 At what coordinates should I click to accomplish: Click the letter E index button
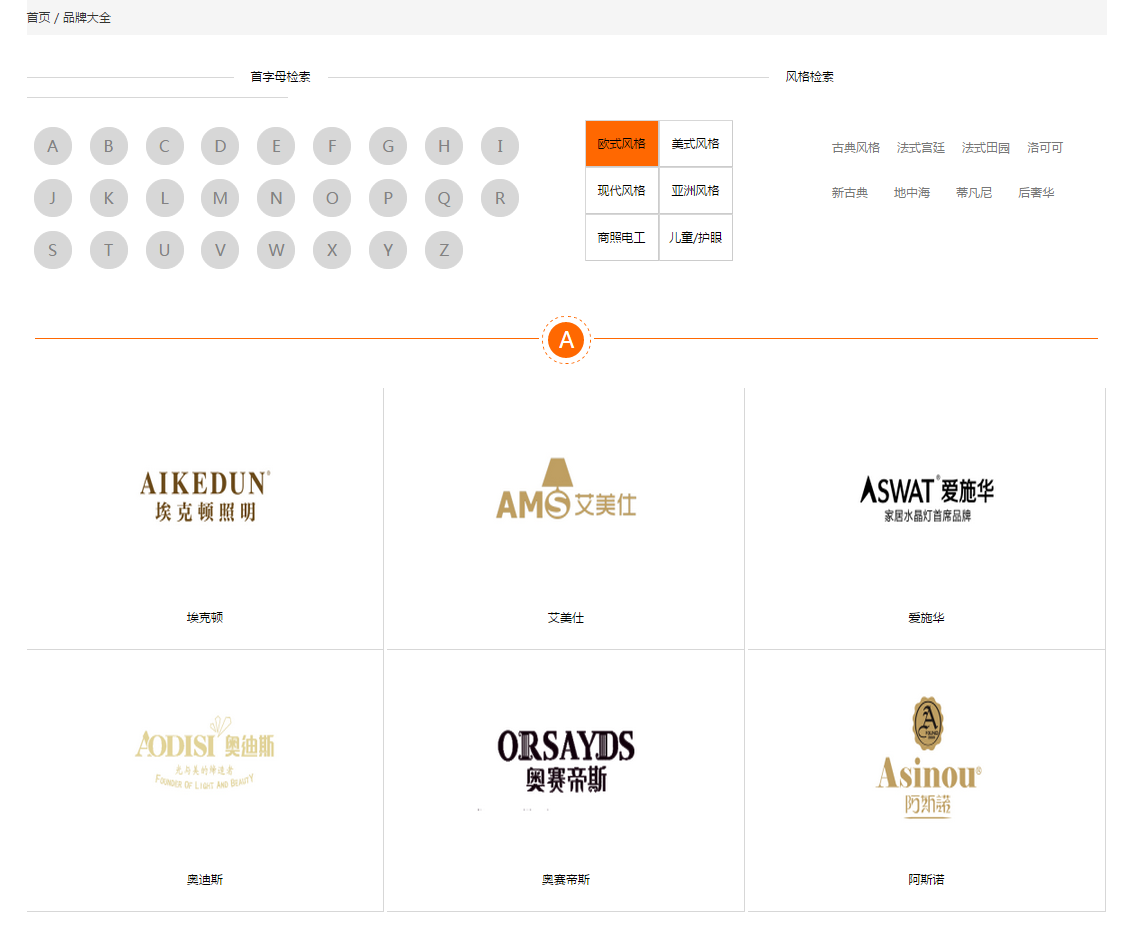(276, 146)
